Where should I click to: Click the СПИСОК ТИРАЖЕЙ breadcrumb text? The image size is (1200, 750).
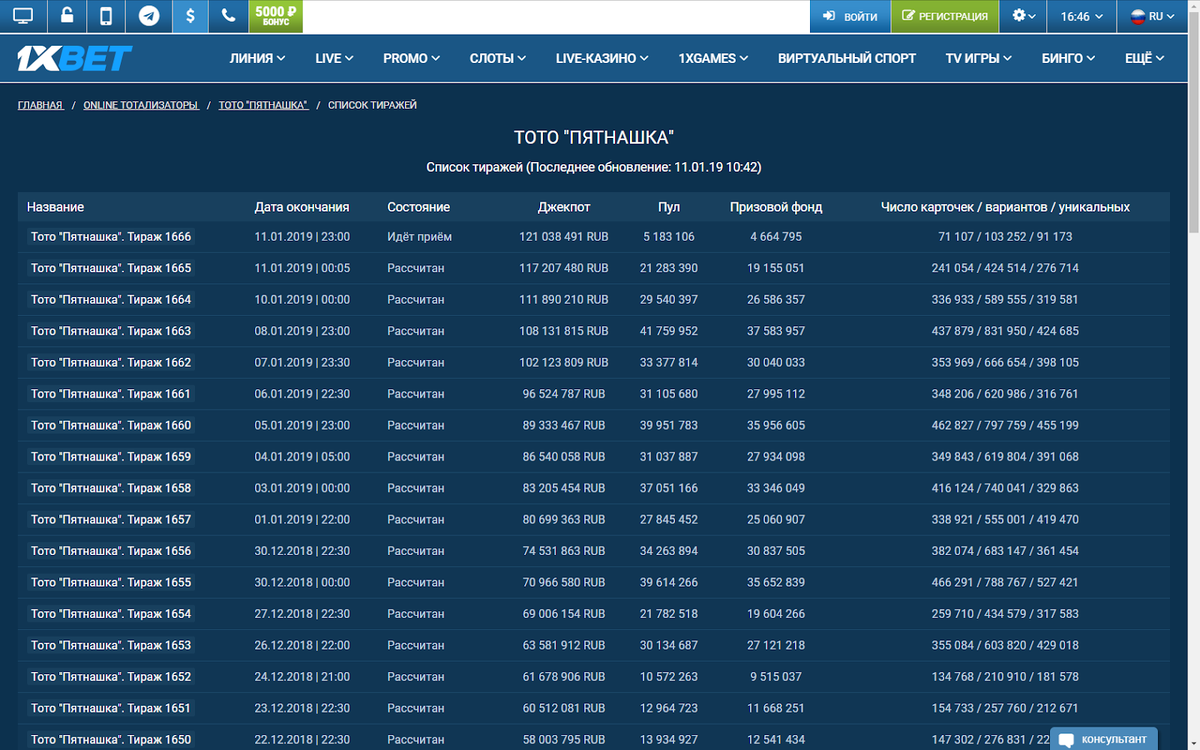(373, 105)
